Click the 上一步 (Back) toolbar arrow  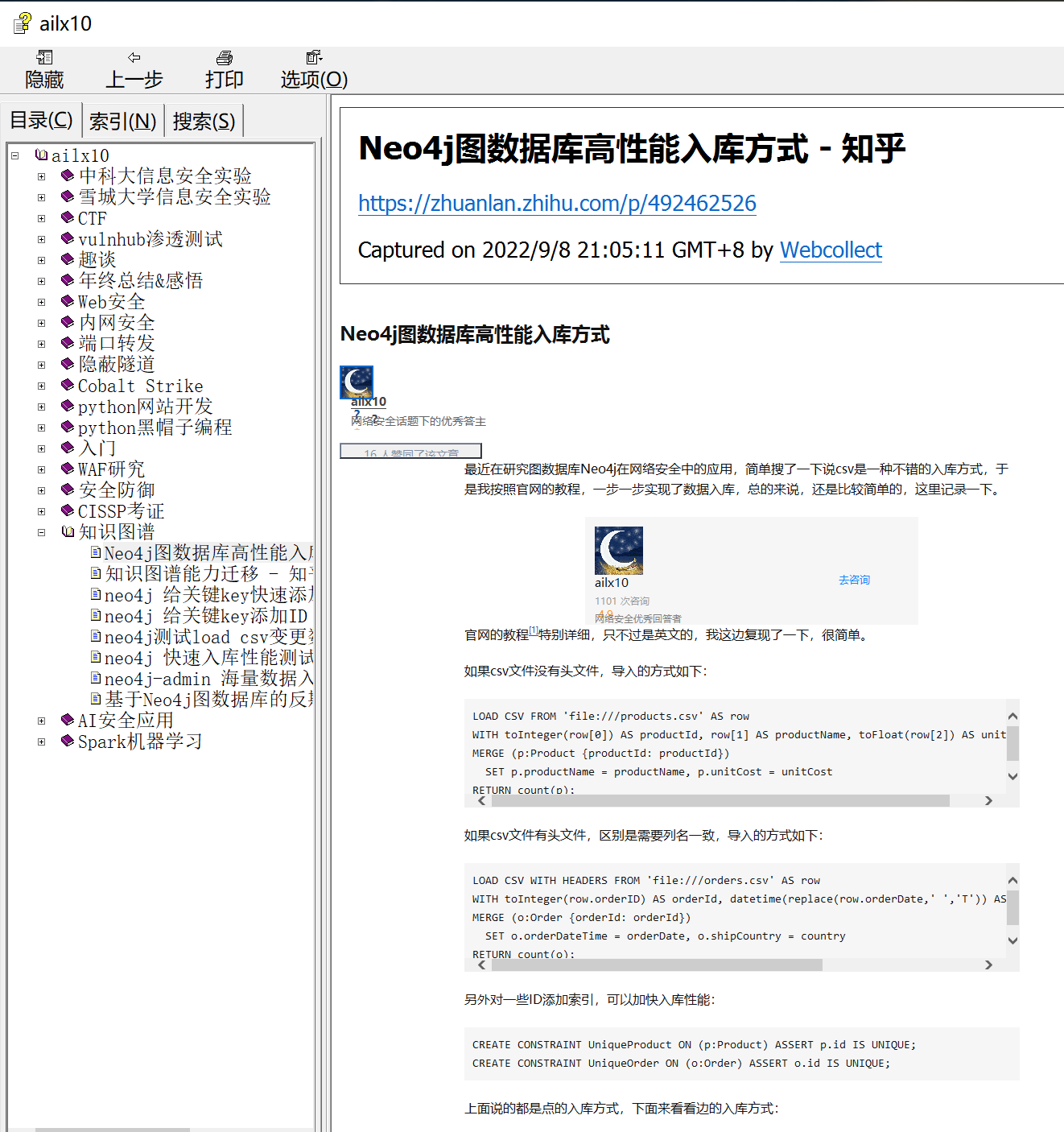click(x=134, y=57)
